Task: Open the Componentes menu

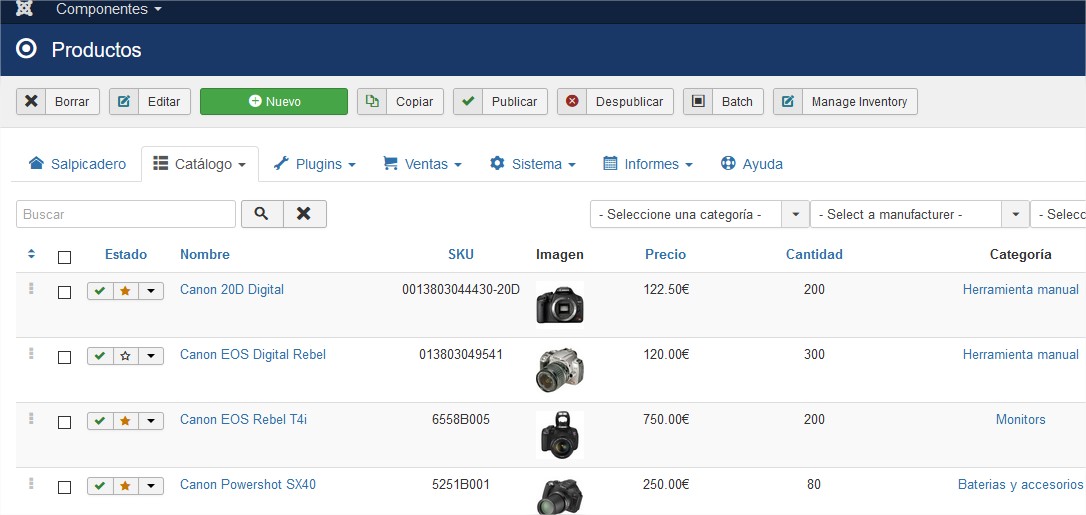Action: (109, 10)
